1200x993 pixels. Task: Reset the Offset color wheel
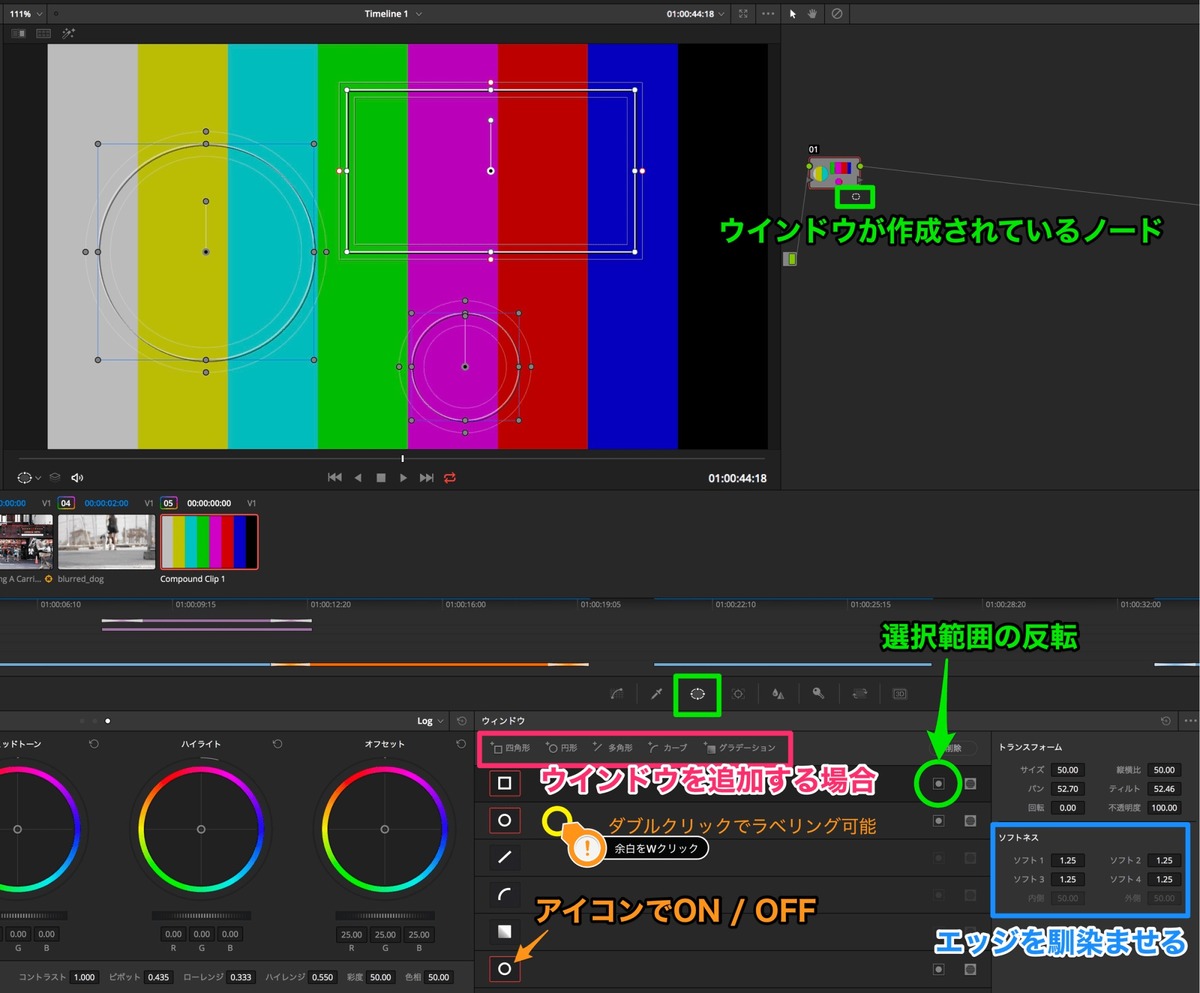(x=460, y=744)
